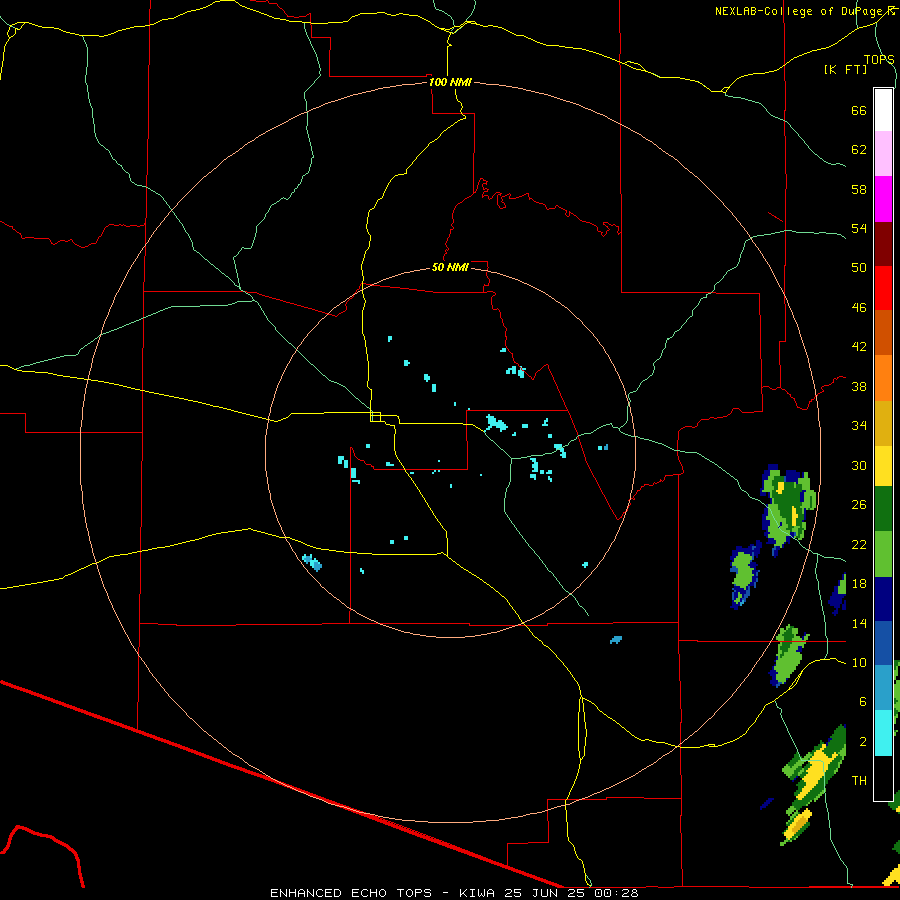
Task: Click the 34 legend value
Action: point(859,426)
